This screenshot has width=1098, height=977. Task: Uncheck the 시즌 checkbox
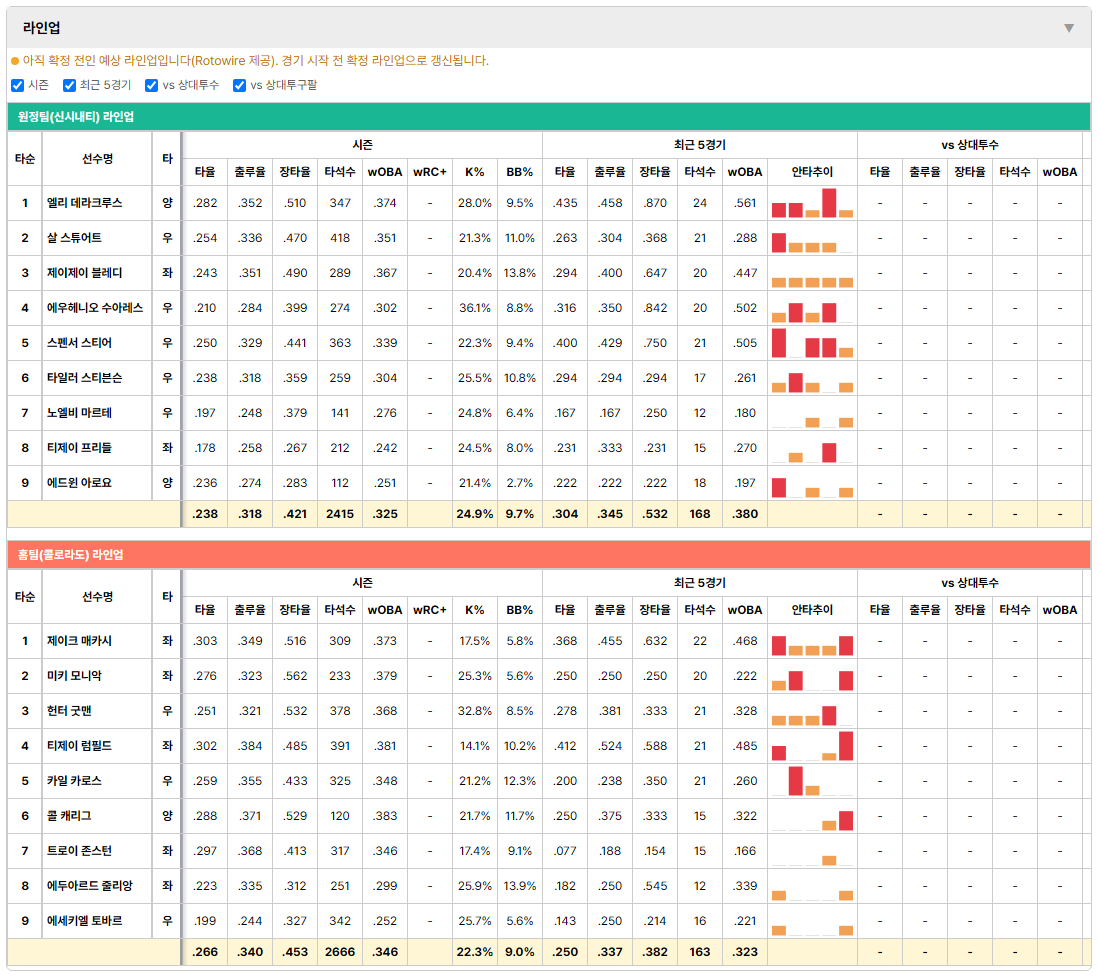click(x=18, y=85)
